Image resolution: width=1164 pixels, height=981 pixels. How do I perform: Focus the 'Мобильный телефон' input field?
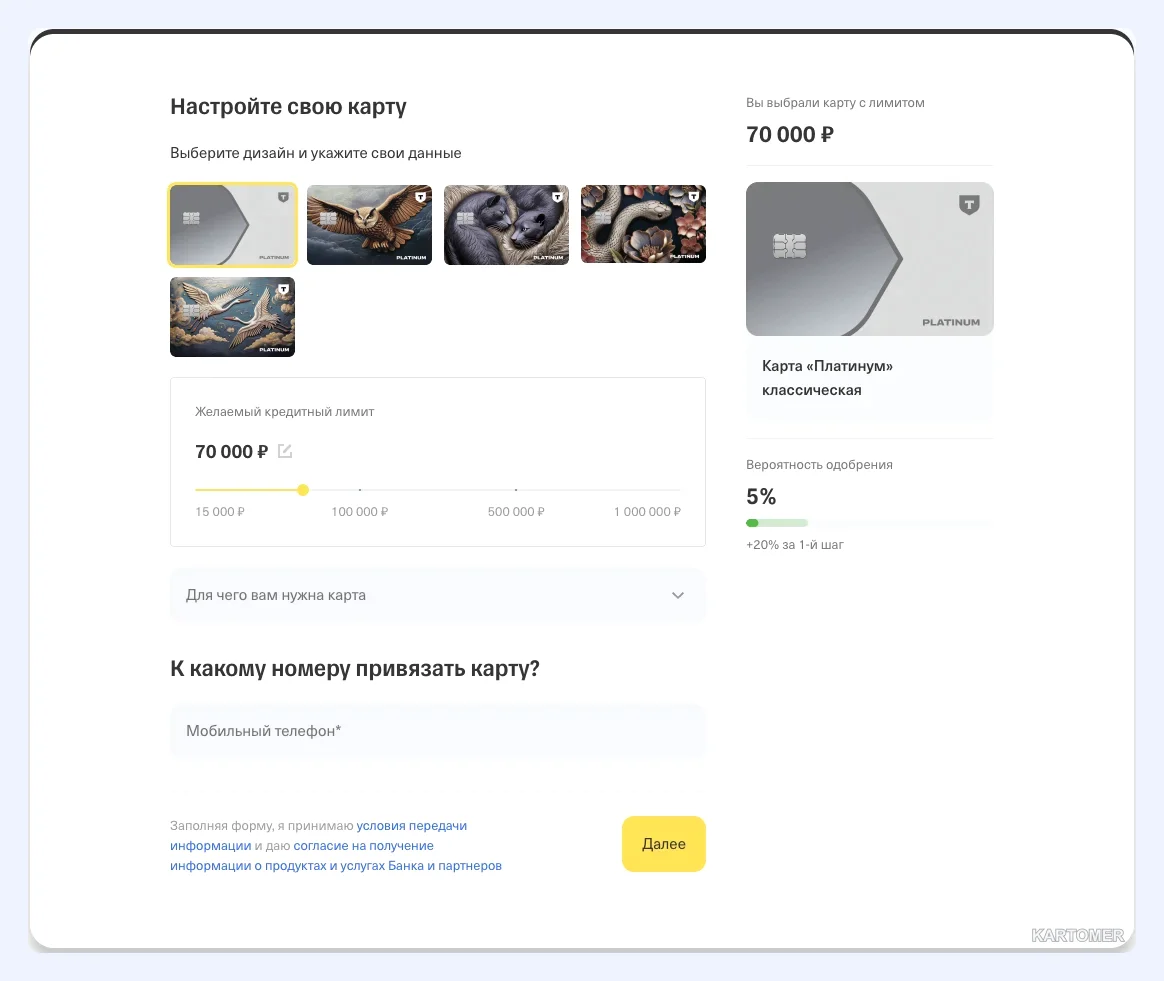[x=438, y=731]
